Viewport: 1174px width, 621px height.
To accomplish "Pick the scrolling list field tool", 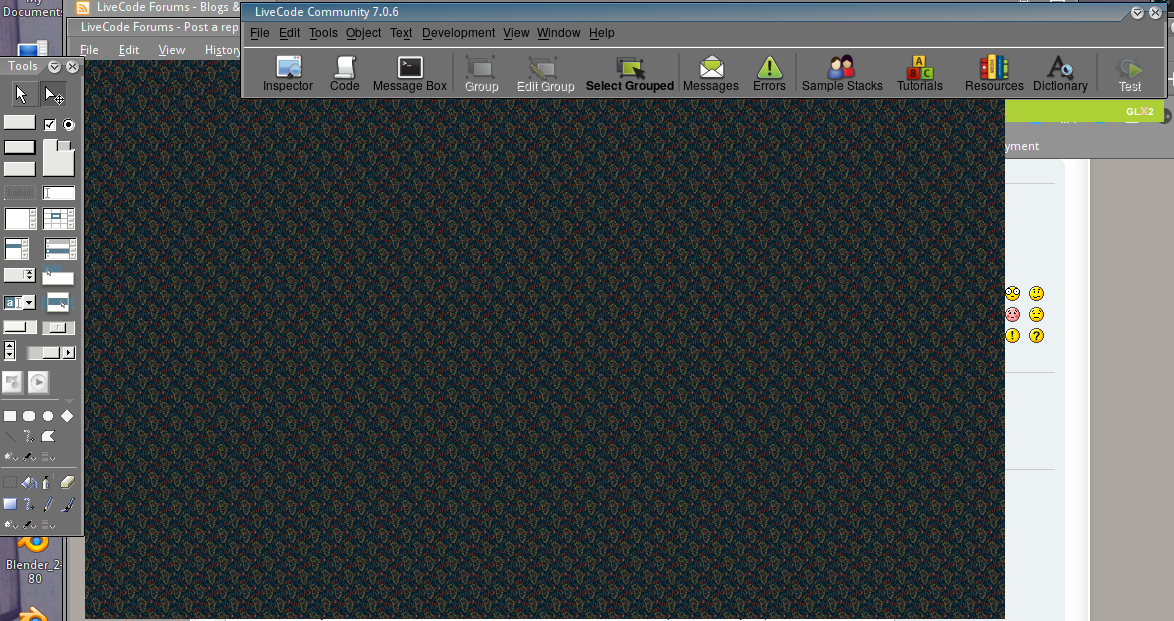I will click(x=17, y=248).
